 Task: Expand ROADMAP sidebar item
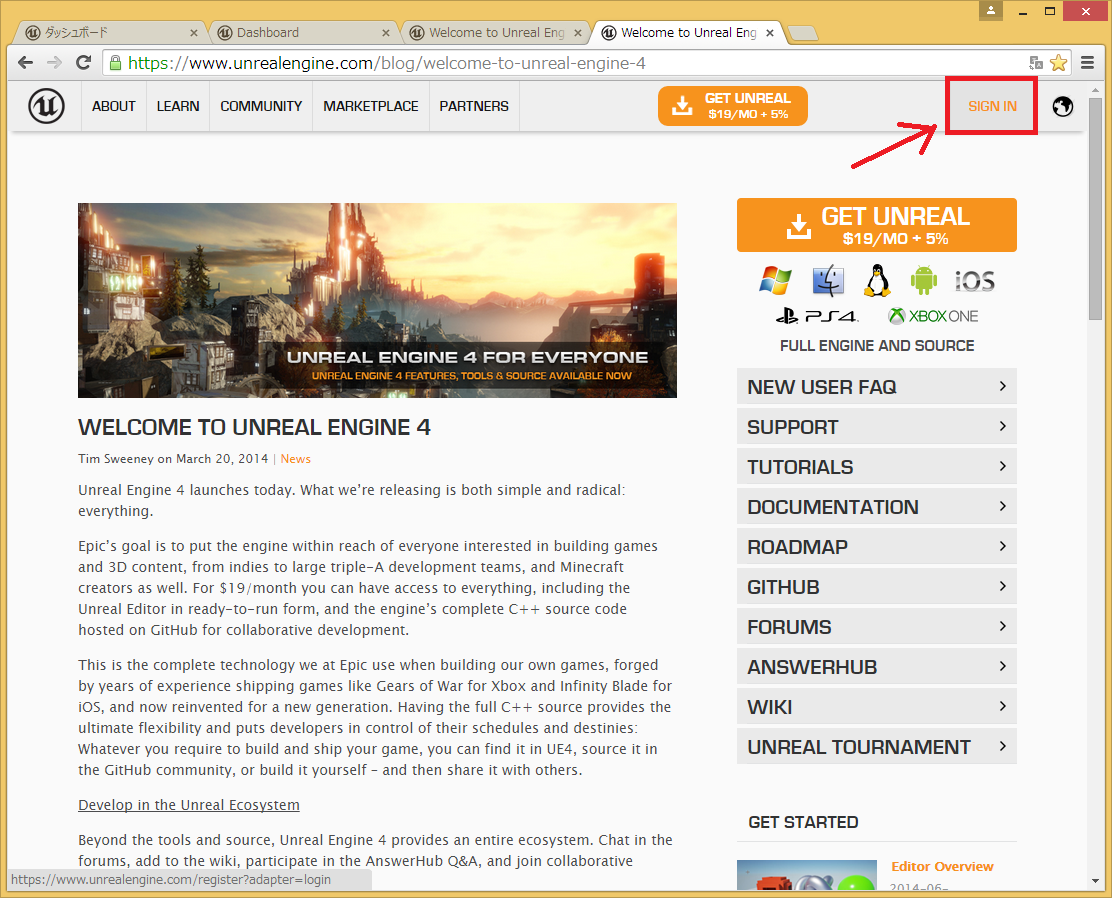[x=877, y=547]
